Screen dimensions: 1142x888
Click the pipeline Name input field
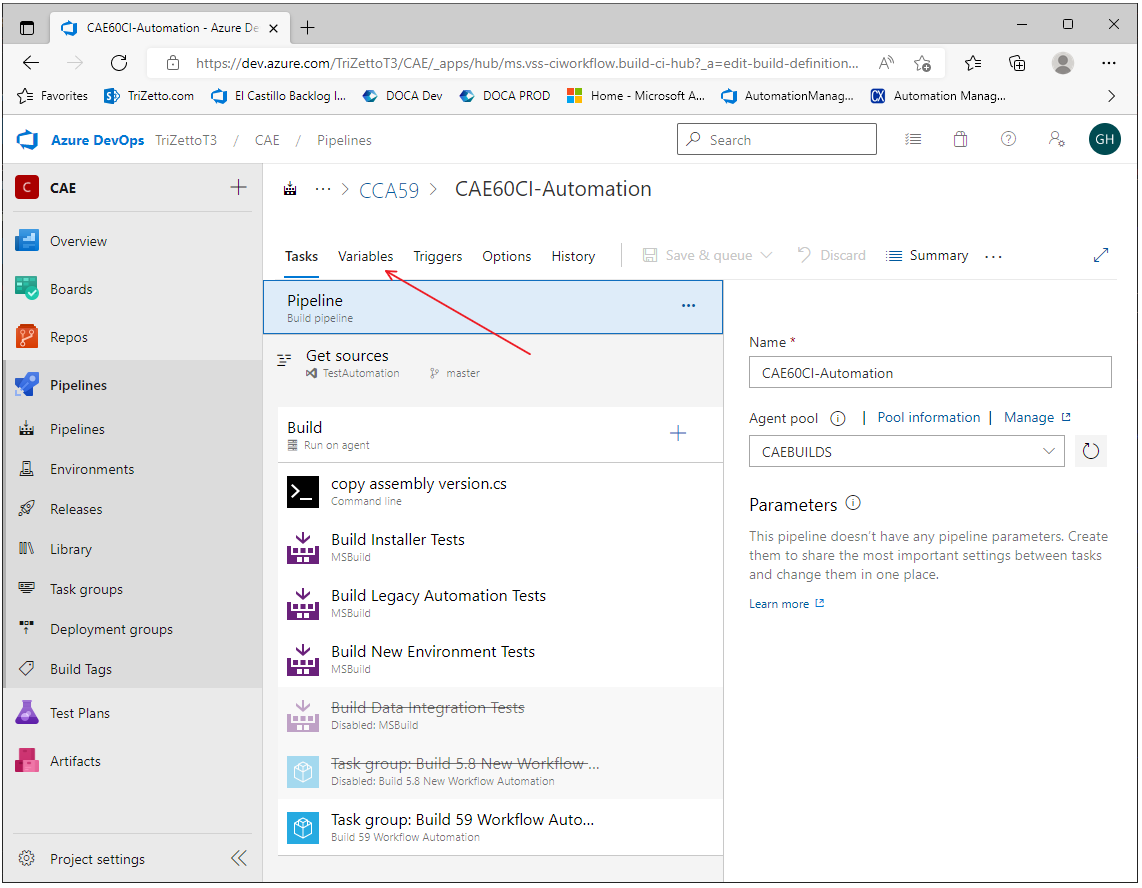(x=930, y=373)
